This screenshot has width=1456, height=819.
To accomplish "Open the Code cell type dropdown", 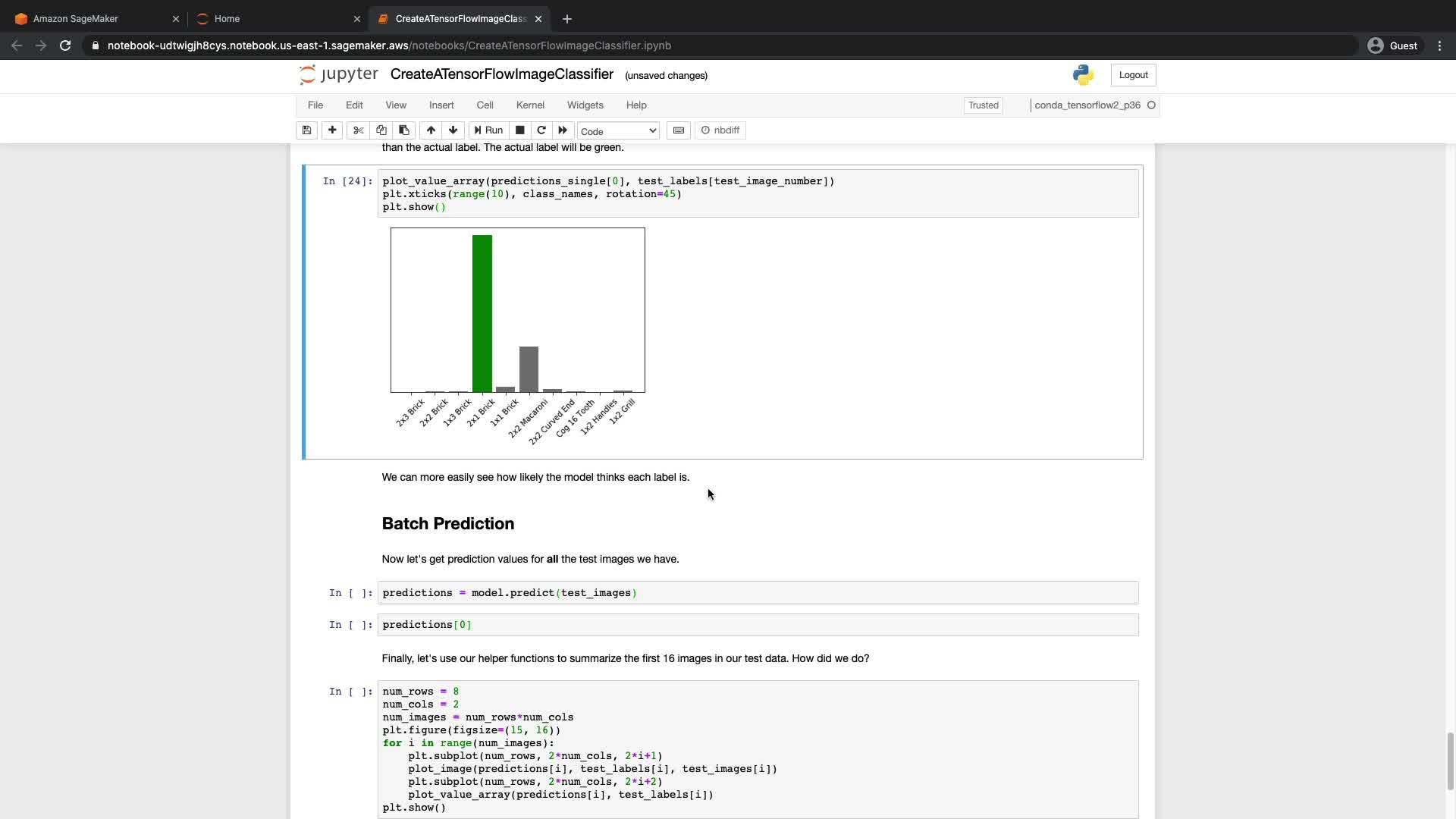I will pyautogui.click(x=618, y=131).
